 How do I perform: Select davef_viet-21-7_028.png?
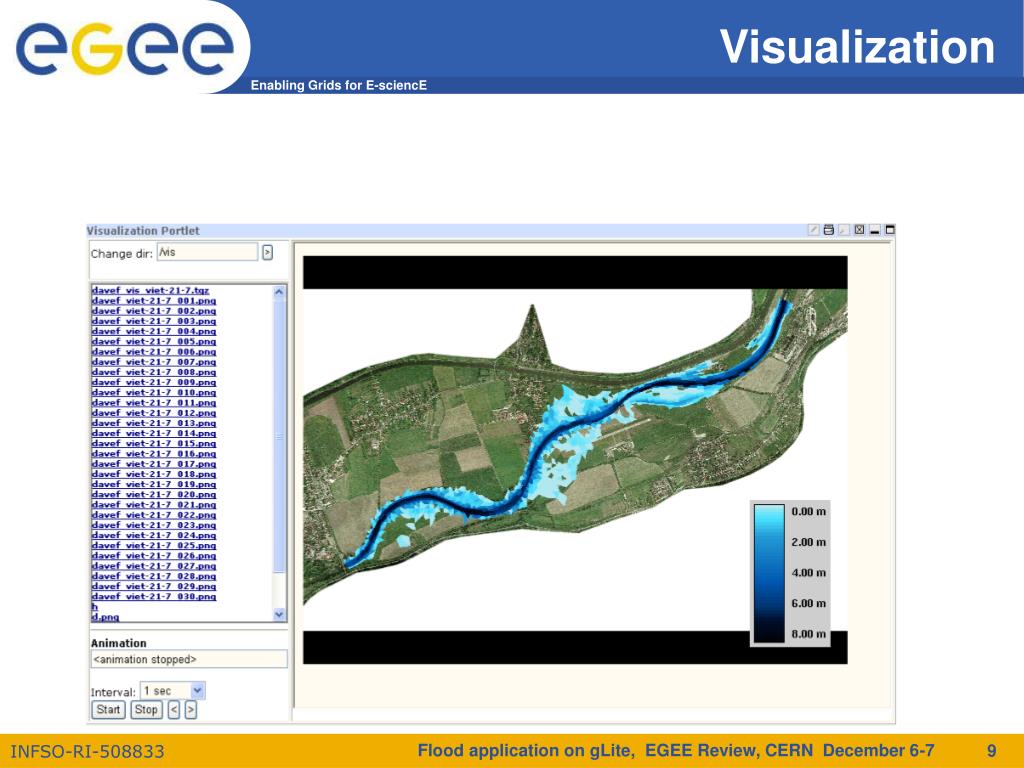(x=153, y=576)
